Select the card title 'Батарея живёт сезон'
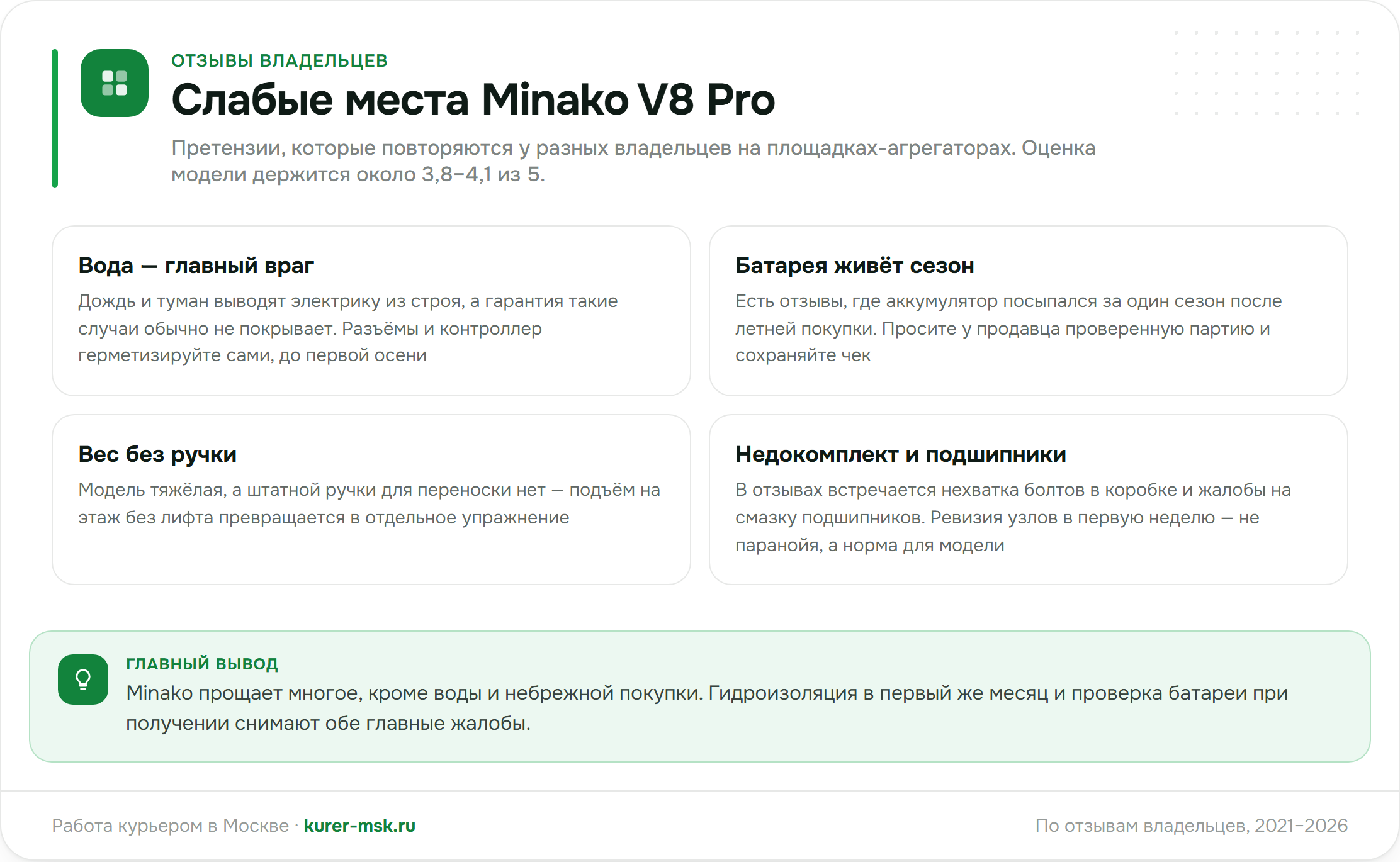Screen dimensions: 1400x862 coord(855,266)
